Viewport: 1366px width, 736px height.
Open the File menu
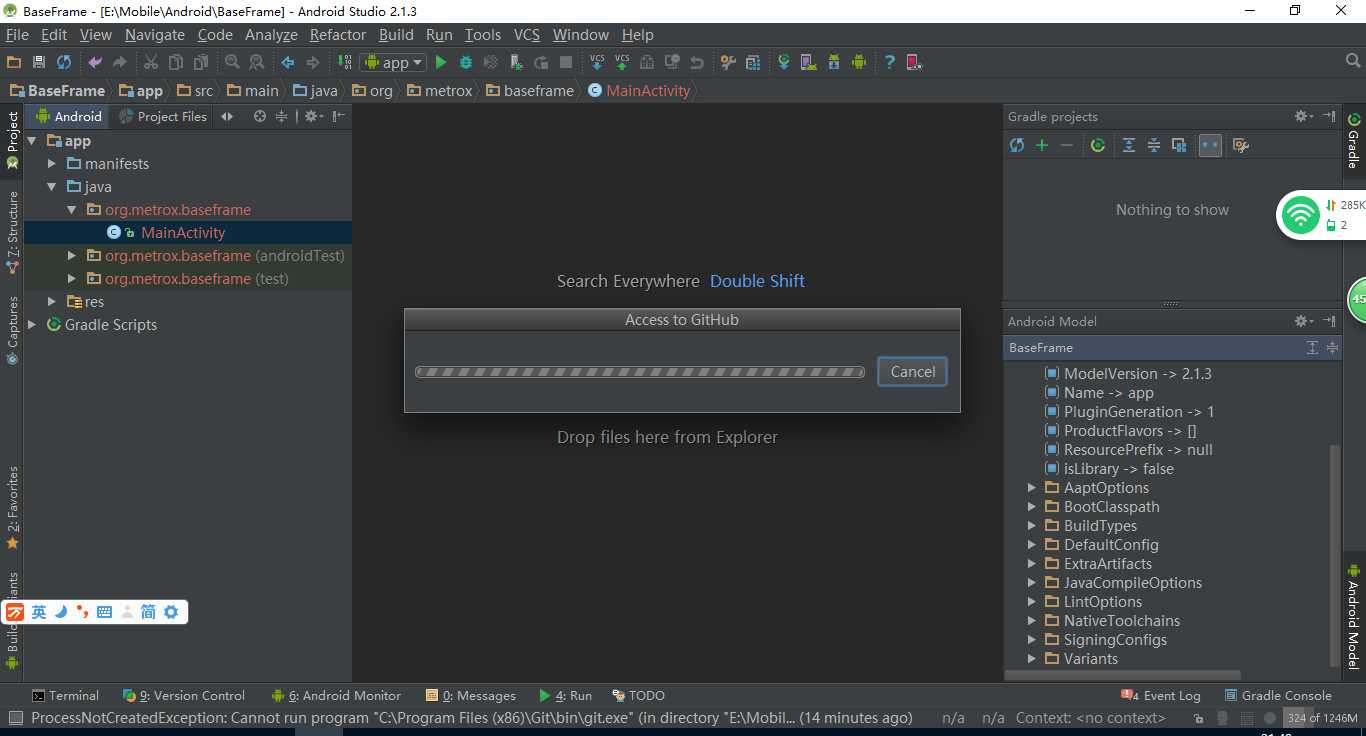click(17, 34)
